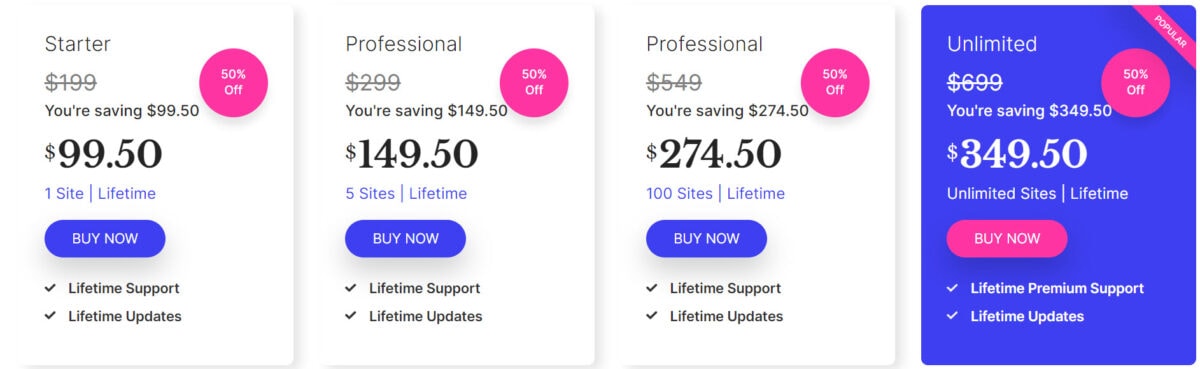The image size is (1200, 369).
Task: Click the 50% Off badge on Unlimited plan
Action: tap(1135, 82)
